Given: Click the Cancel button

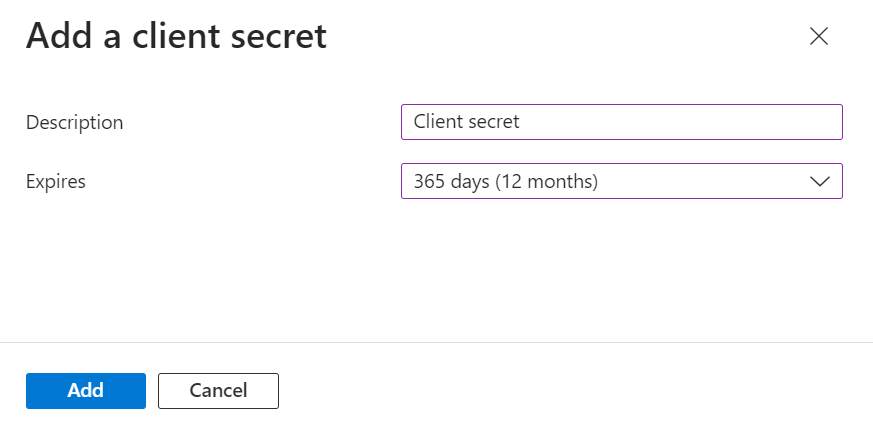Looking at the screenshot, I should point(218,391).
